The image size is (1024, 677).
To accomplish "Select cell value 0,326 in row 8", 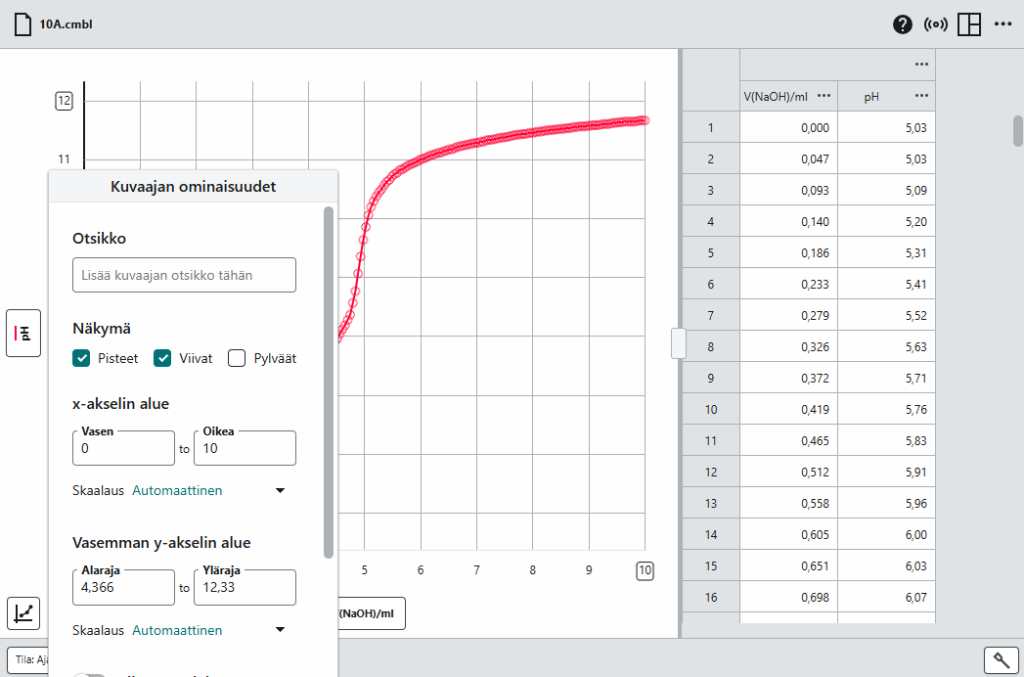I will click(789, 347).
